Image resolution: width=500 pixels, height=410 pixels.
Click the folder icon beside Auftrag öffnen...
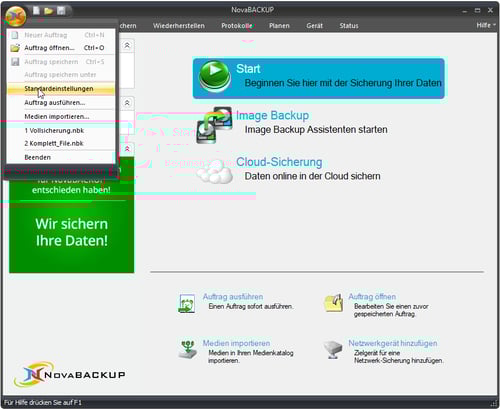point(15,48)
